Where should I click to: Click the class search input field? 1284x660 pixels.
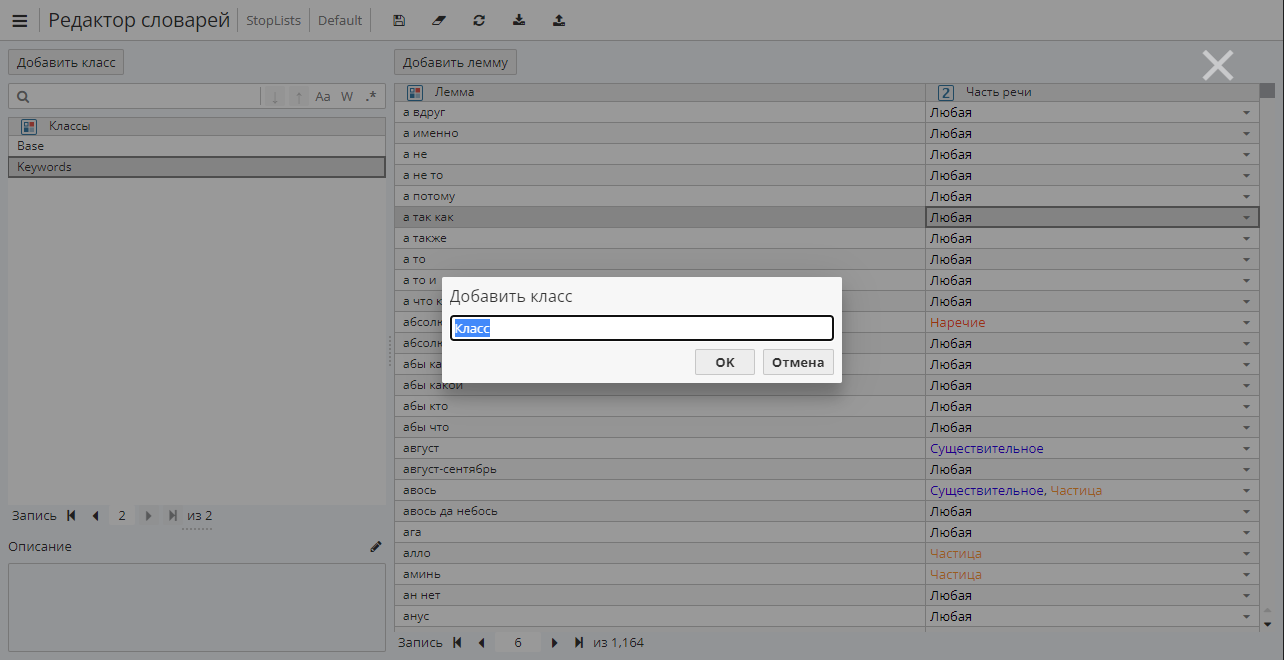tap(145, 97)
